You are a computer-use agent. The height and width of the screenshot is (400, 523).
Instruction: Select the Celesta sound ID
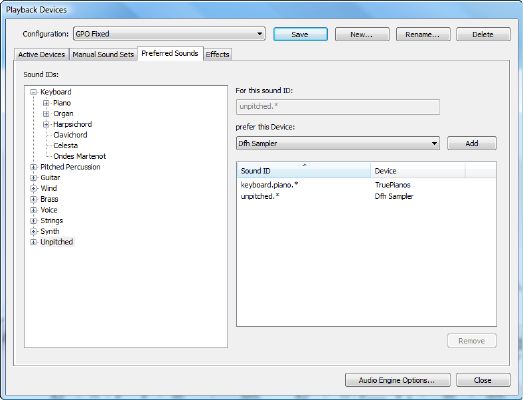66,145
